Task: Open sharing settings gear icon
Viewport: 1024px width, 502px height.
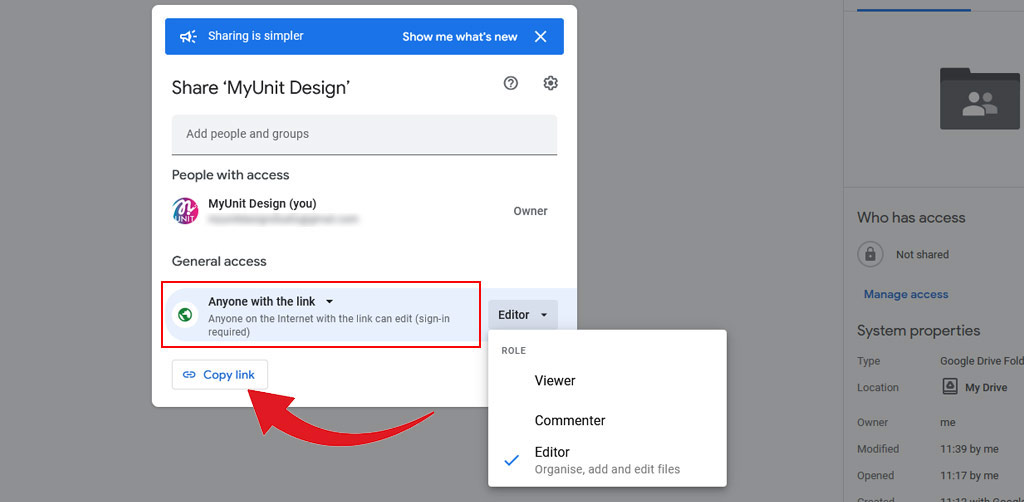Action: 551,83
